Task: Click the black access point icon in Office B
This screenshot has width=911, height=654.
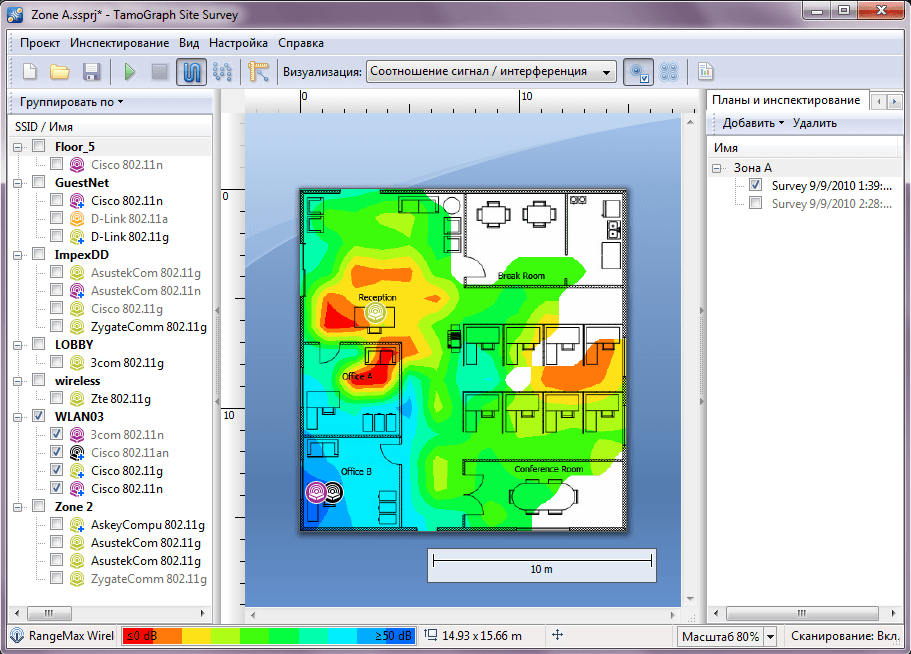Action: (x=334, y=493)
